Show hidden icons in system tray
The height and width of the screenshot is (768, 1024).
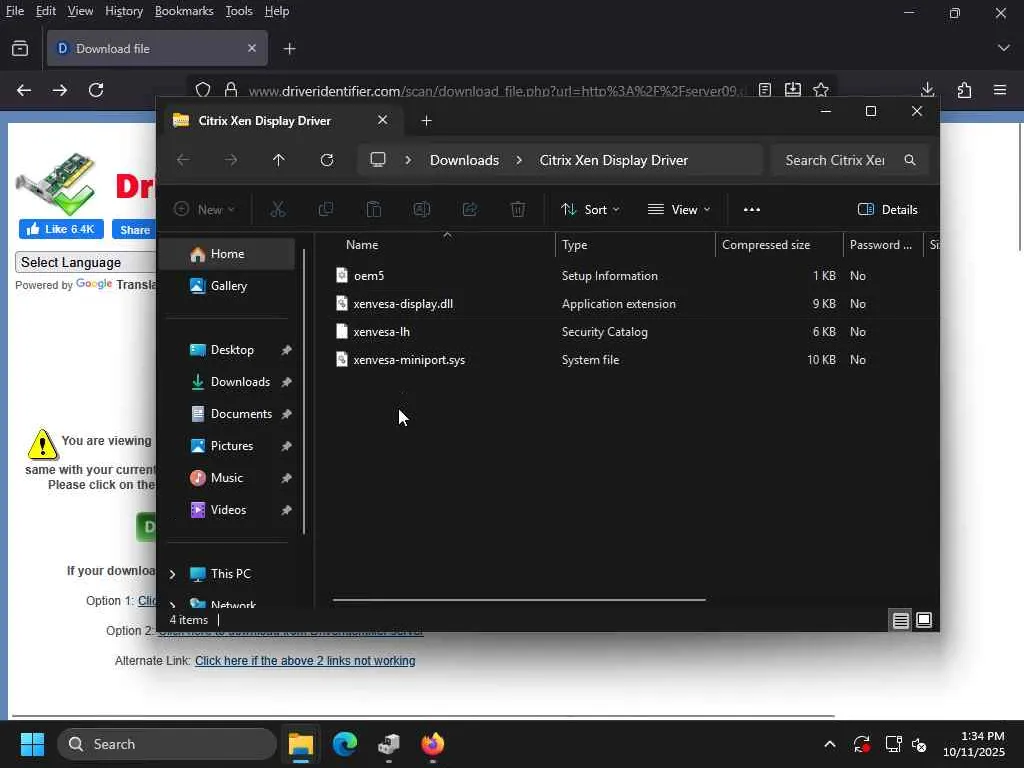829,744
